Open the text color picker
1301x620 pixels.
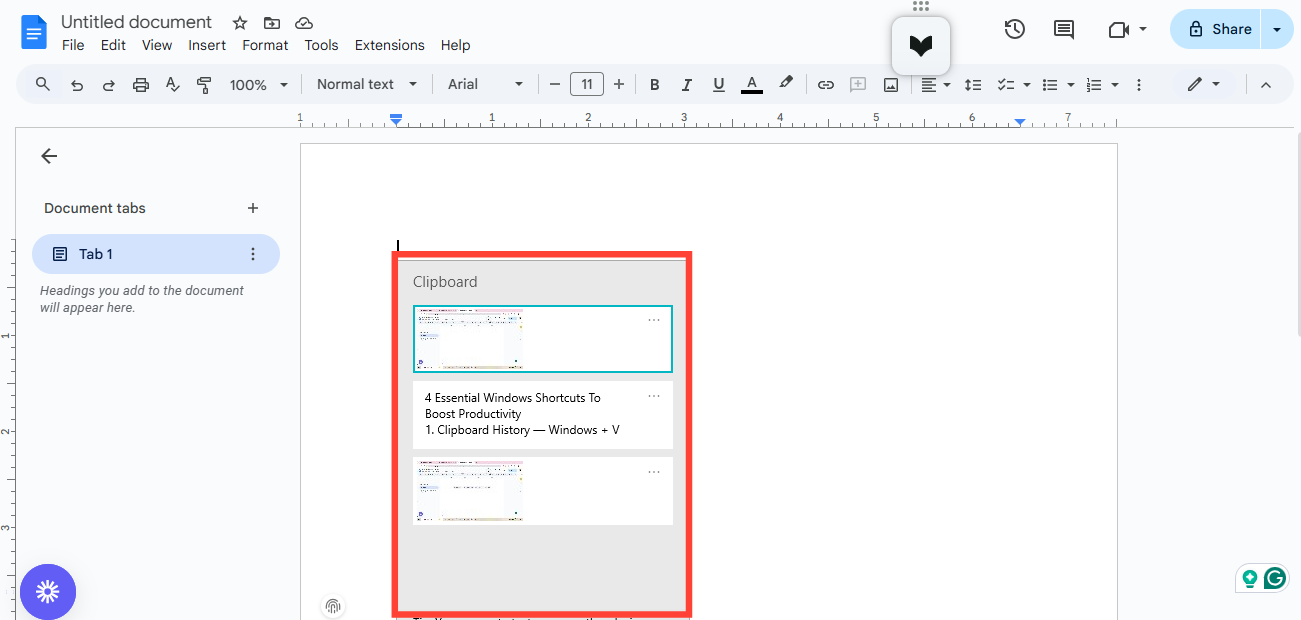752,85
